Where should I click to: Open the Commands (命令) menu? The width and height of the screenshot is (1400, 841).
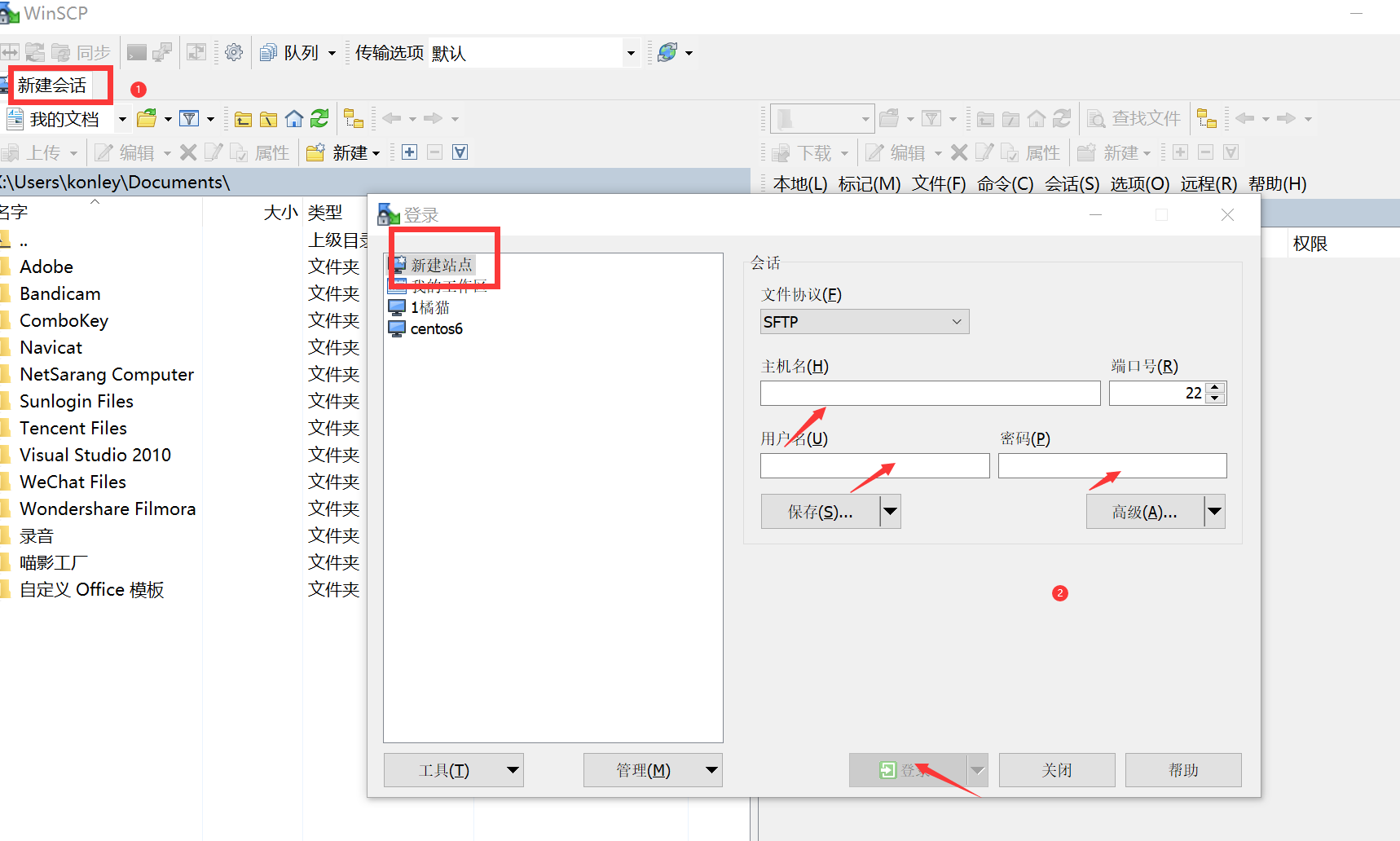[x=1006, y=184]
